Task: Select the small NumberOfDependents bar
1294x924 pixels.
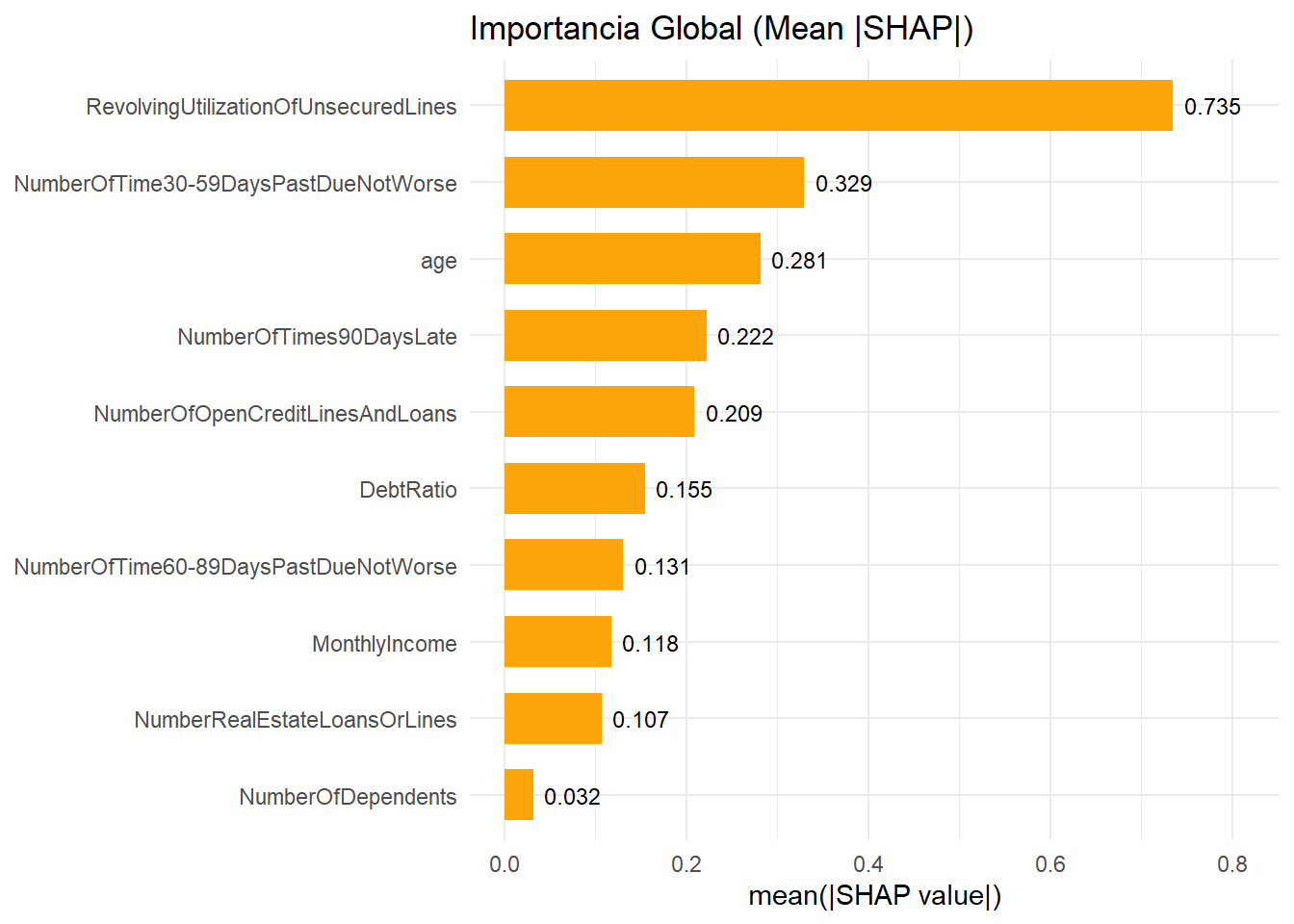Action: [x=519, y=795]
